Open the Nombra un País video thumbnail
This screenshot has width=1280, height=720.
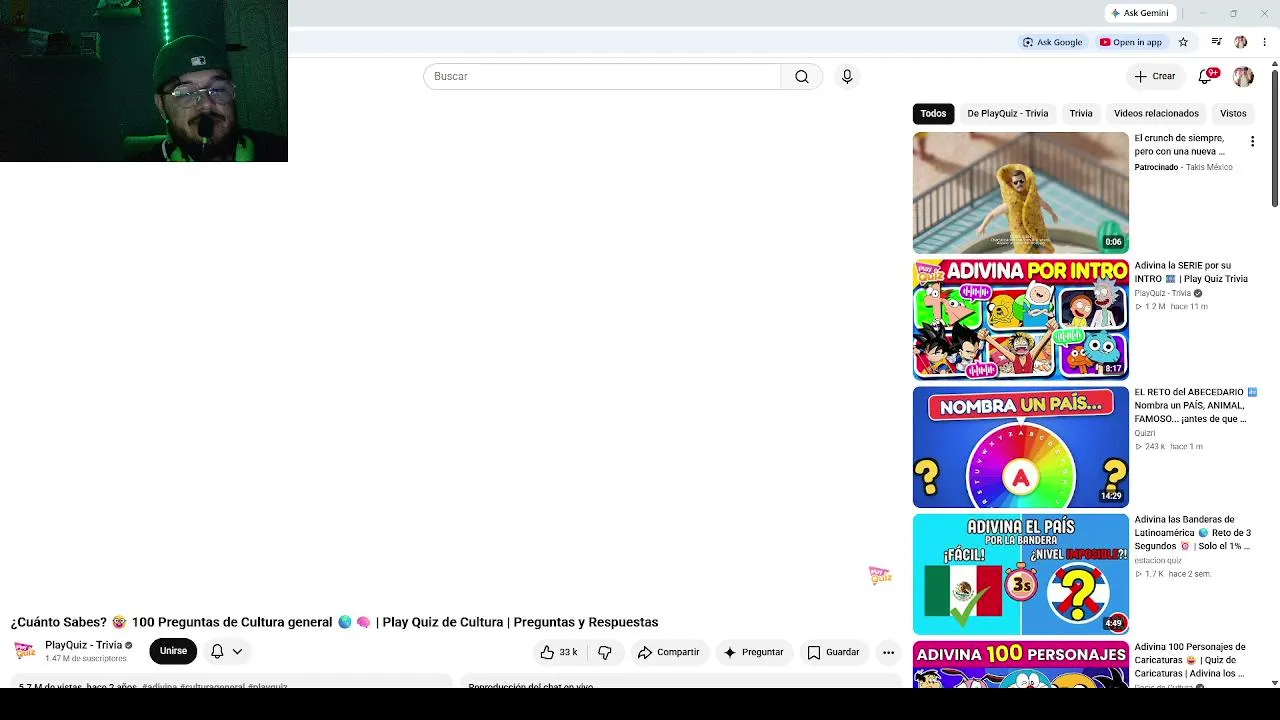[x=1021, y=447]
